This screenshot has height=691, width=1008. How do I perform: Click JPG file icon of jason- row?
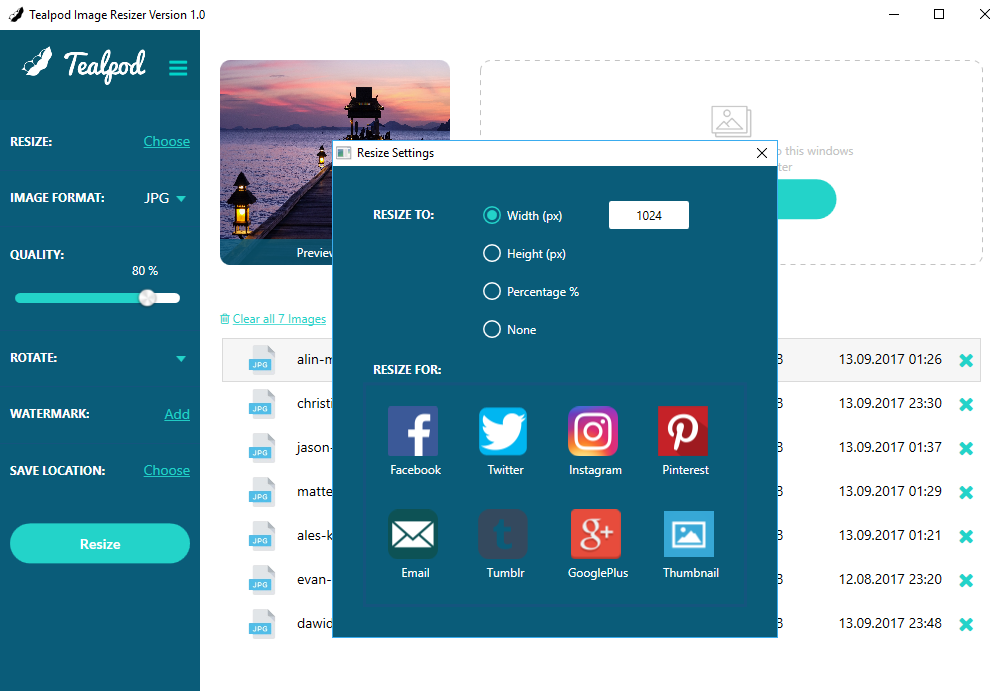pos(262,448)
